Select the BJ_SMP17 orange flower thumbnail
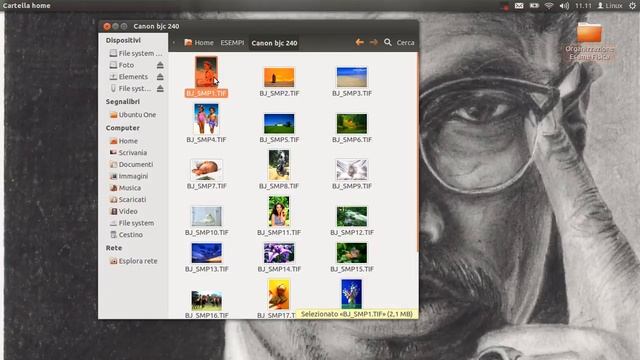 279,294
